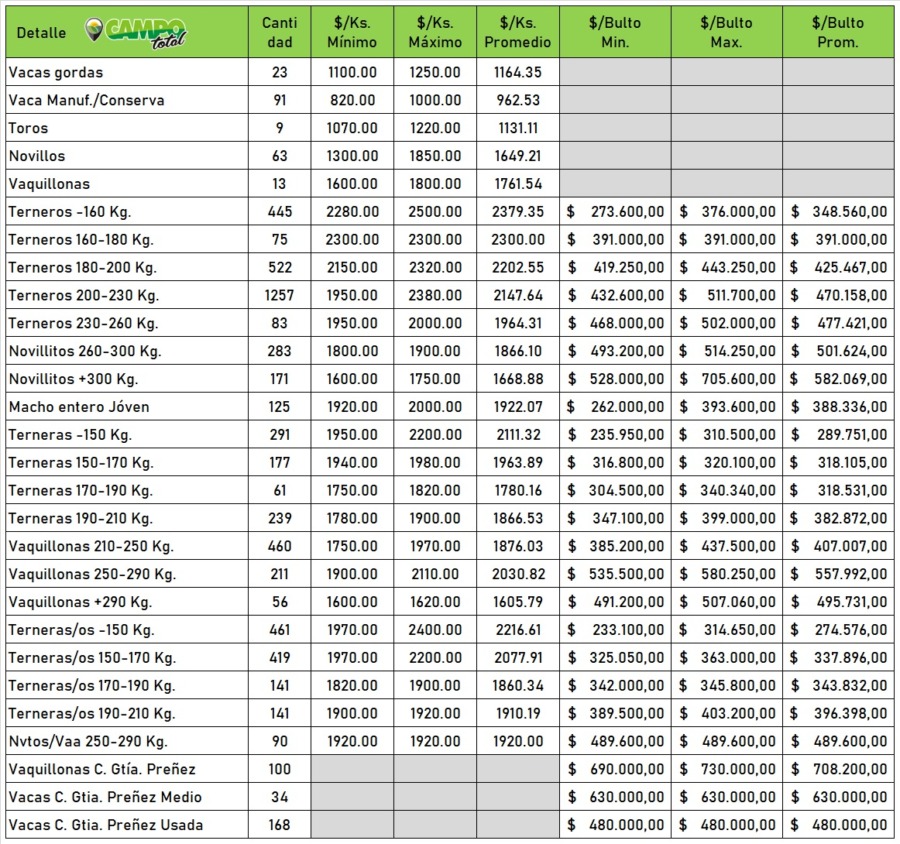Click the $/Ks. Promedio column header
Image resolution: width=900 pixels, height=844 pixels.
(x=517, y=32)
